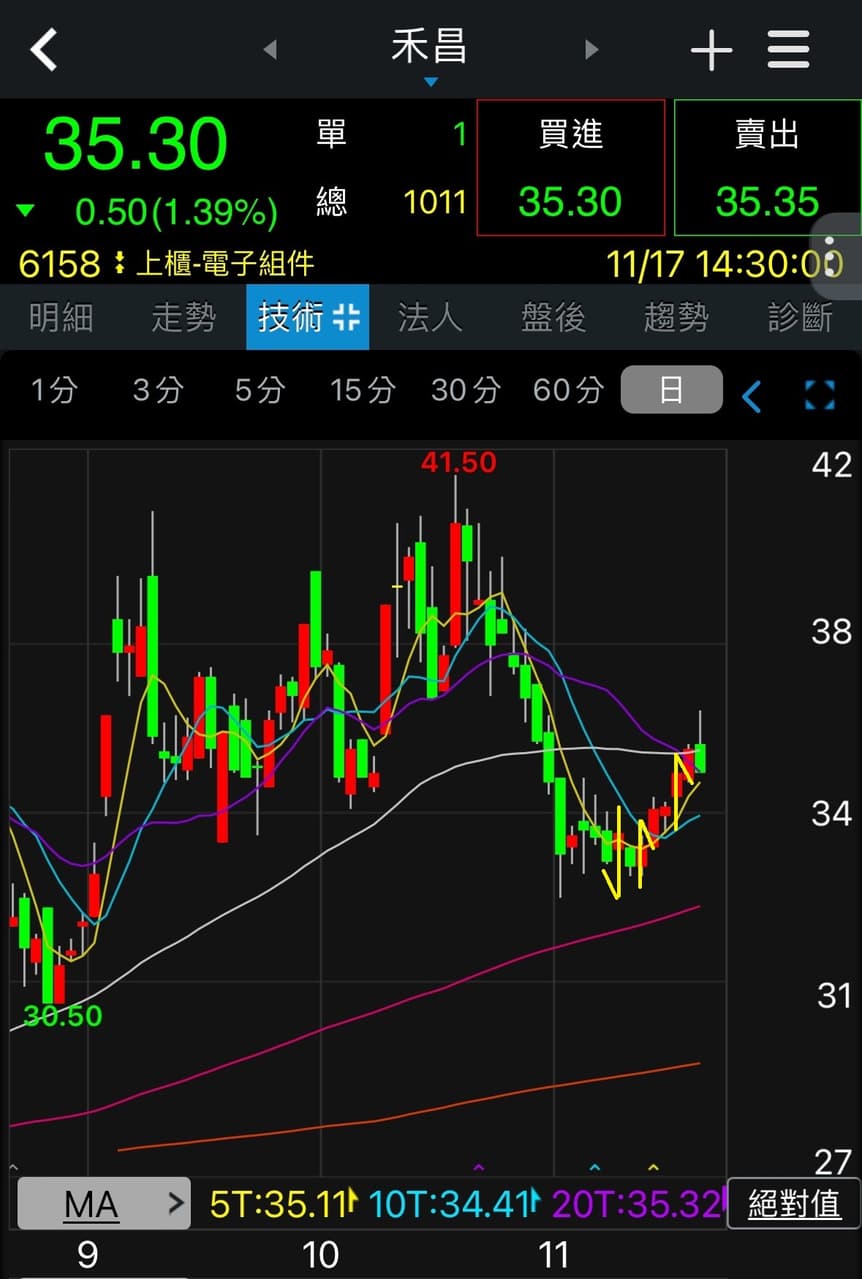Tap the 34 price axis label

[x=831, y=813]
